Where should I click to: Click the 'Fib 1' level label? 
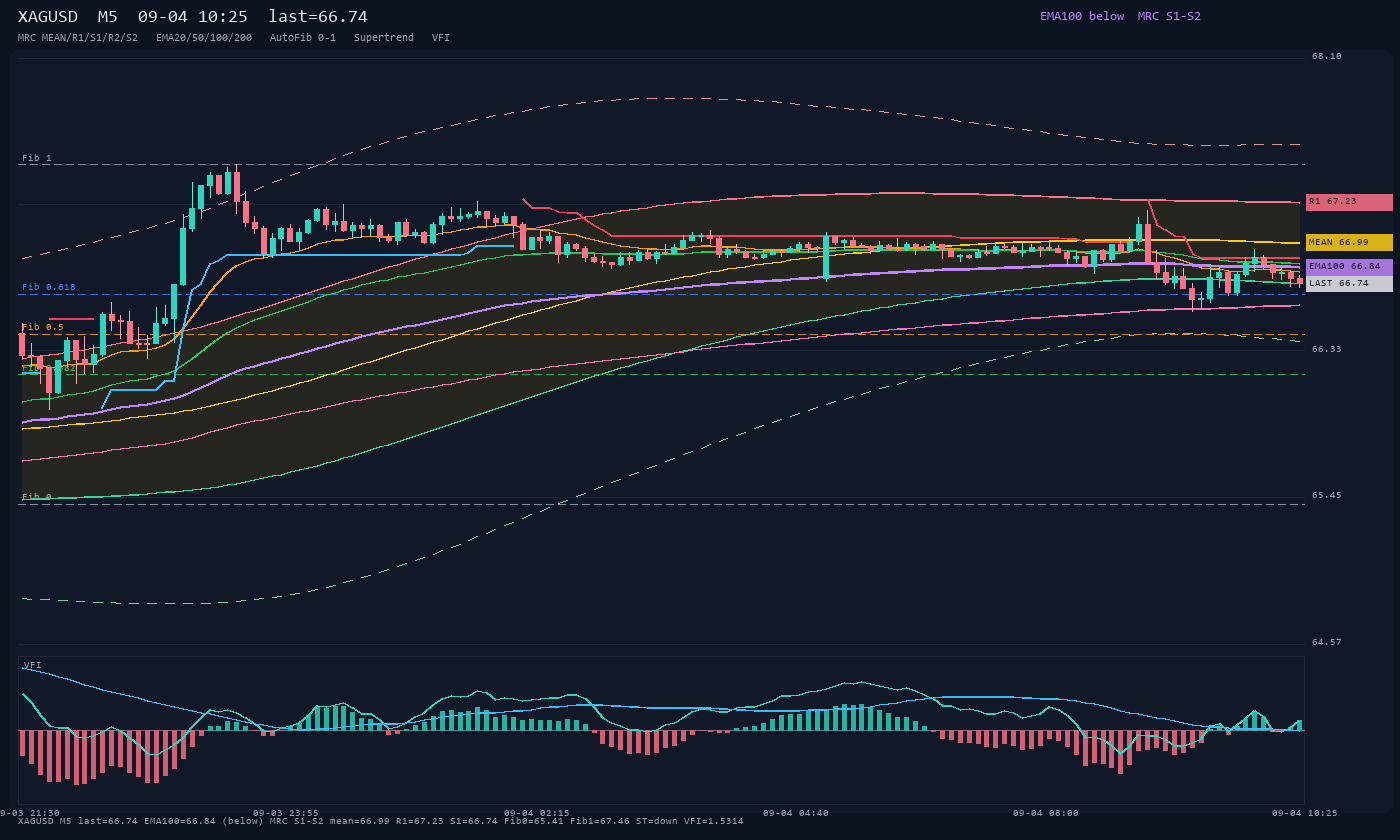[x=37, y=159]
